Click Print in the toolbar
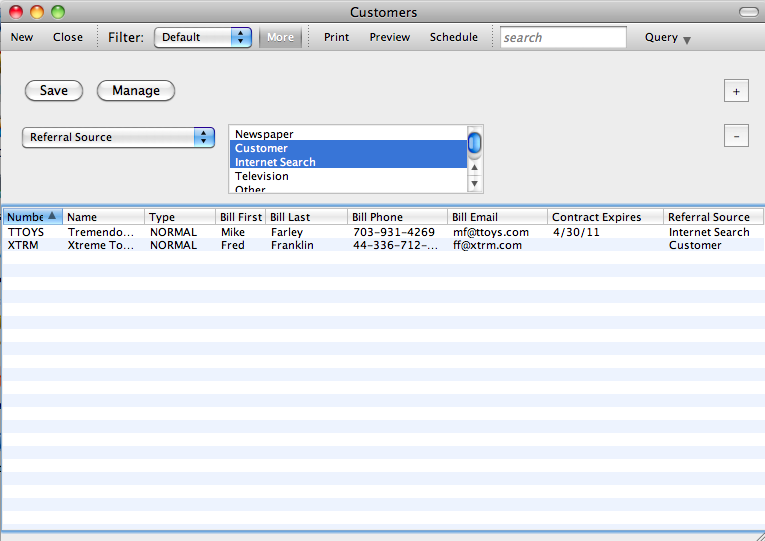The width and height of the screenshot is (765, 541). (336, 37)
